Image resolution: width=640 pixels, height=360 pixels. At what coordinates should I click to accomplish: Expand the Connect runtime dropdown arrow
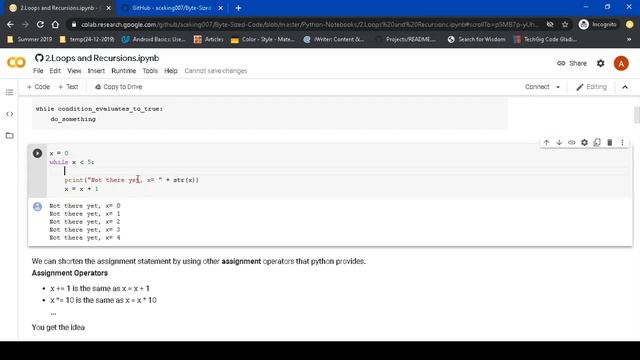558,87
